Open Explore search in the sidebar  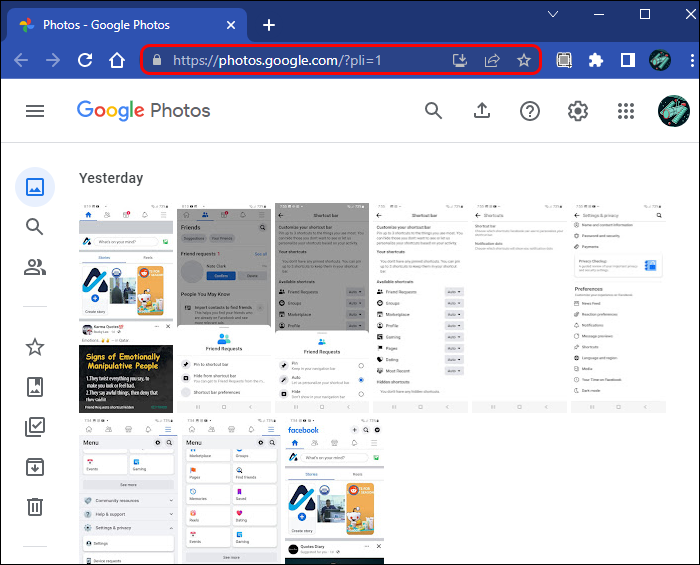tap(35, 227)
